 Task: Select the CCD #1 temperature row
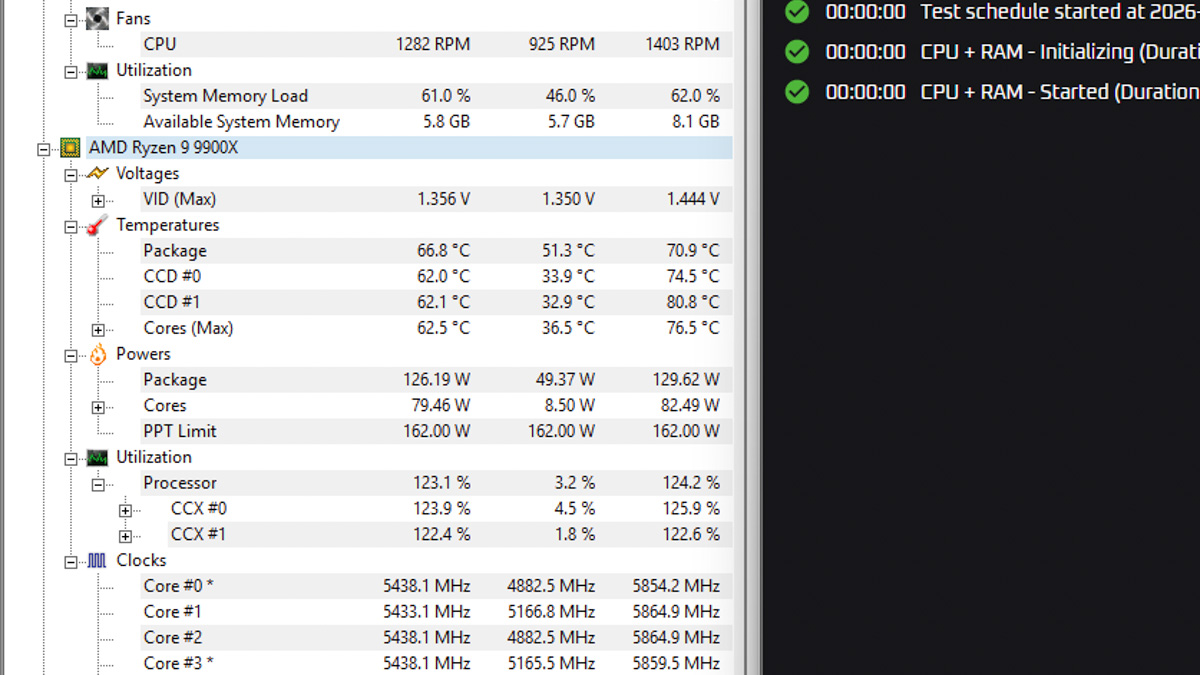[436, 302]
